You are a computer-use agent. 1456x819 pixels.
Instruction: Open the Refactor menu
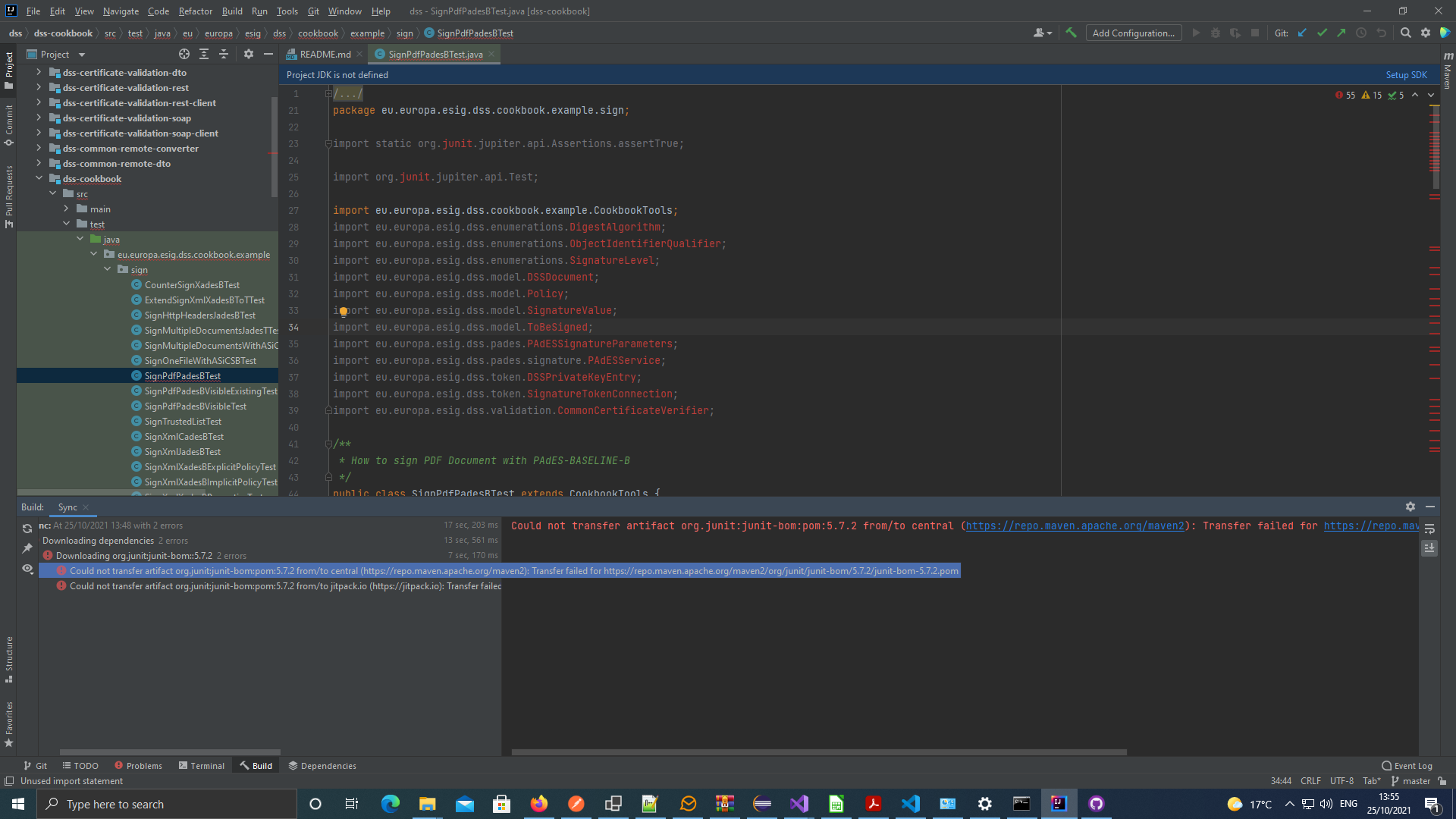pyautogui.click(x=195, y=11)
